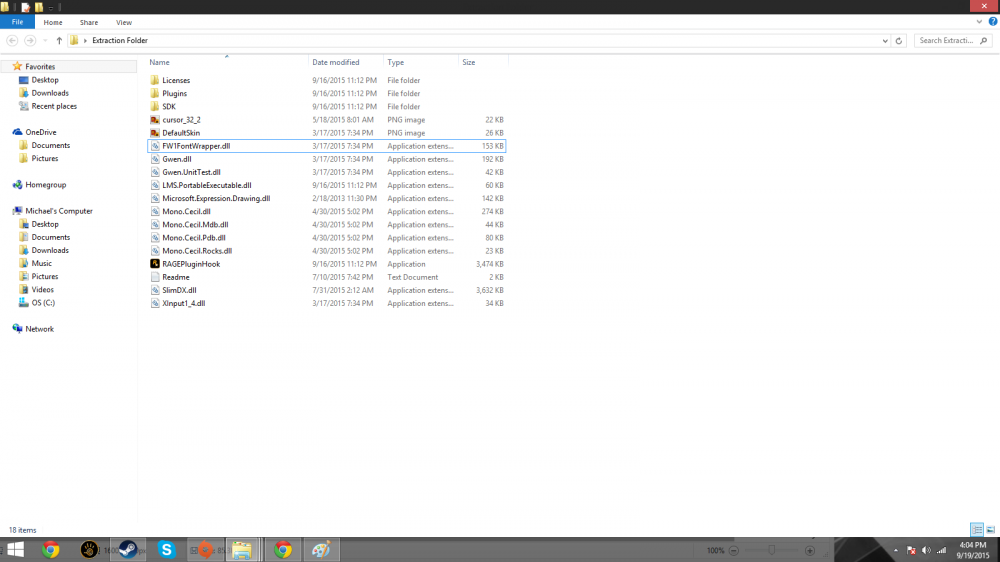Go back with the Back arrow
This screenshot has width=1000, height=562.
point(12,40)
